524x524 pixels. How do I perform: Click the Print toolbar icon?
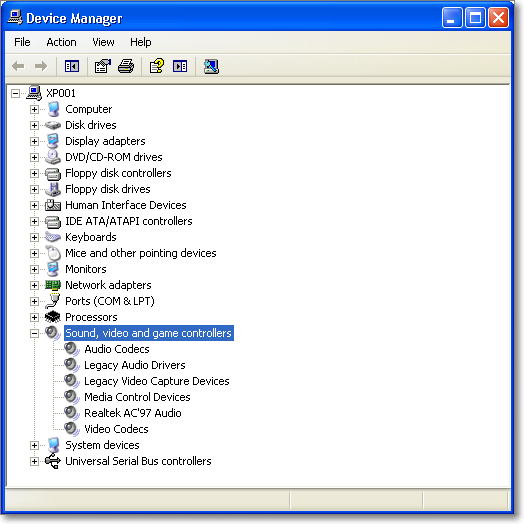pos(126,66)
